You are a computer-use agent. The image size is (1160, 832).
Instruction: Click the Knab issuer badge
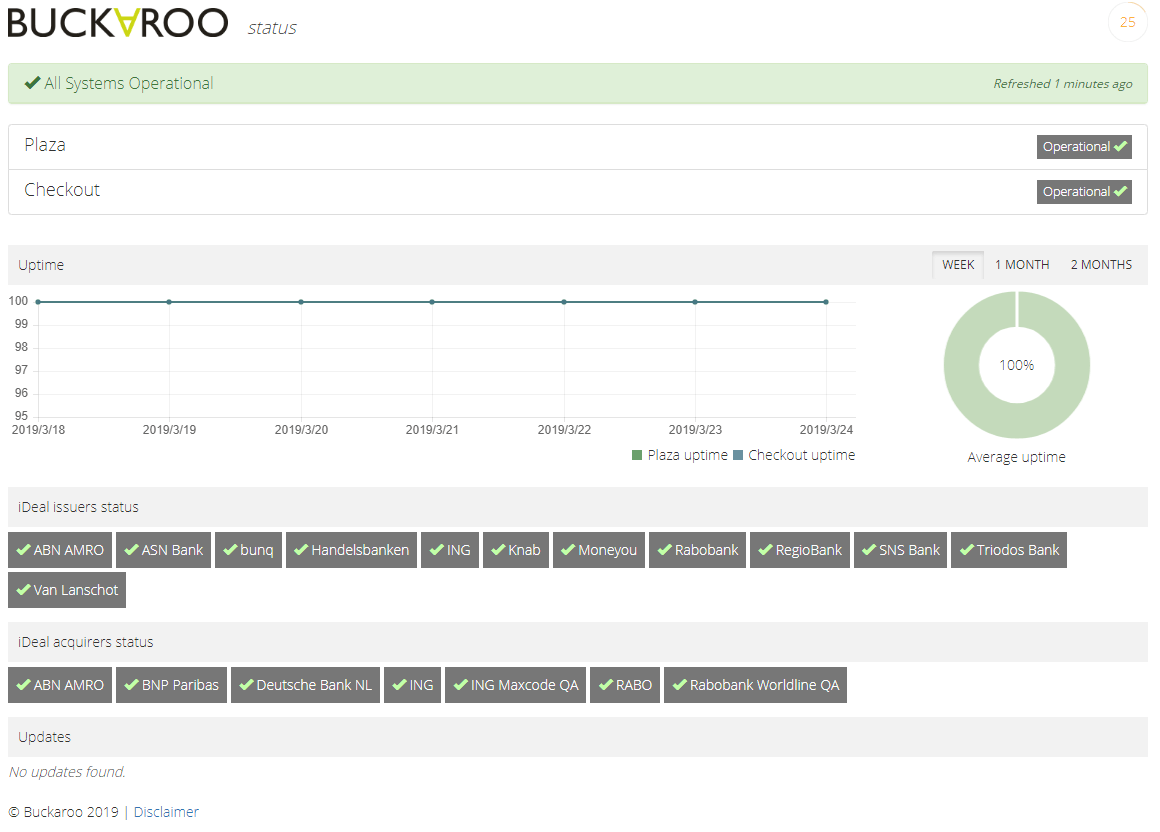(516, 550)
